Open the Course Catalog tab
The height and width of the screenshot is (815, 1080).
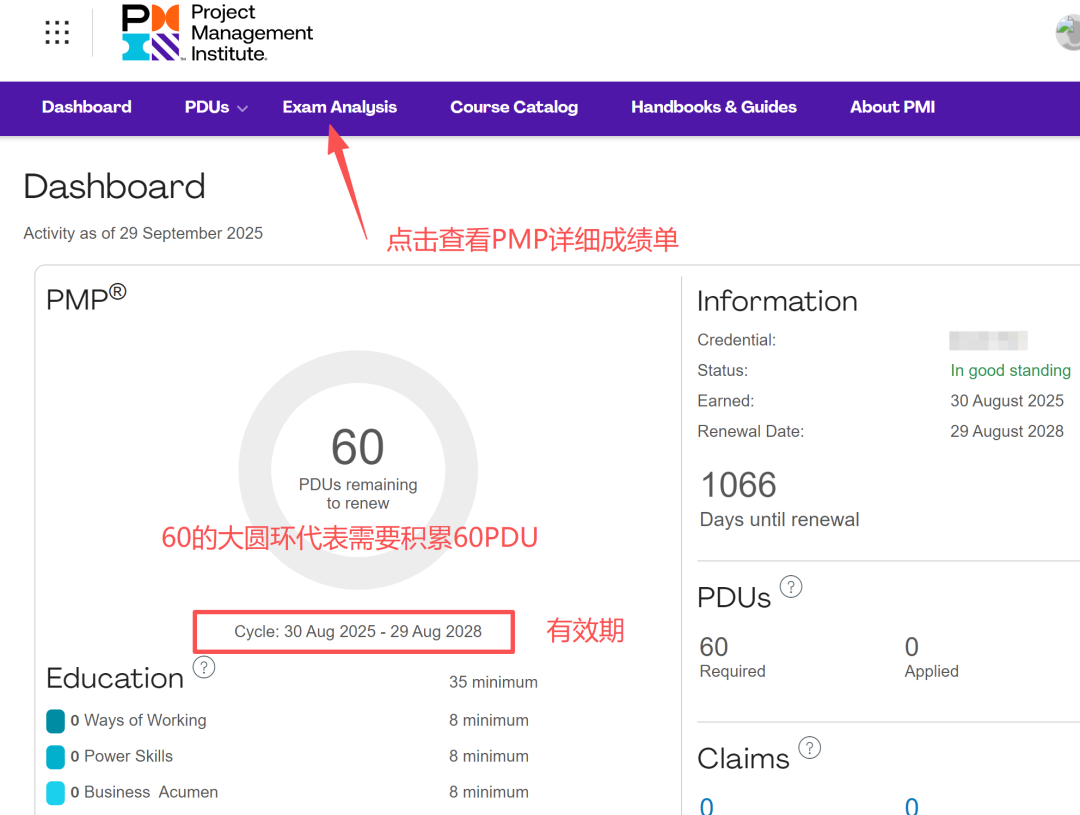pos(514,107)
